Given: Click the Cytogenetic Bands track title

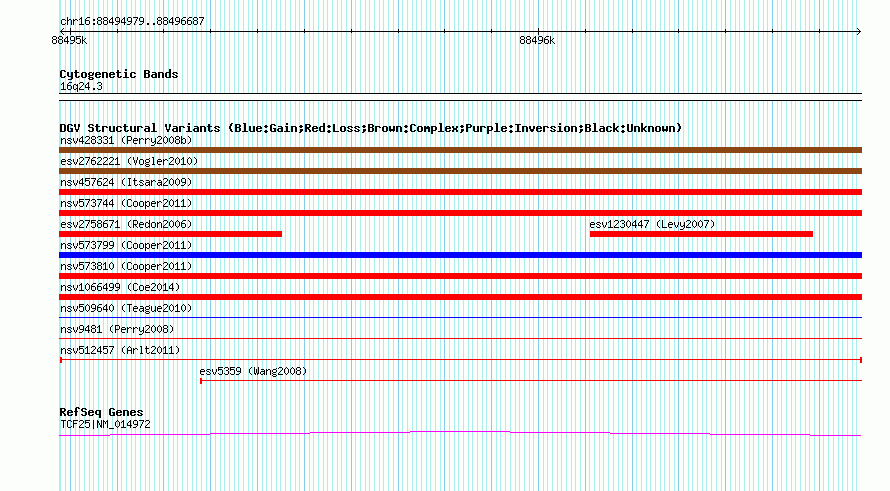Looking at the screenshot, I should [x=119, y=74].
